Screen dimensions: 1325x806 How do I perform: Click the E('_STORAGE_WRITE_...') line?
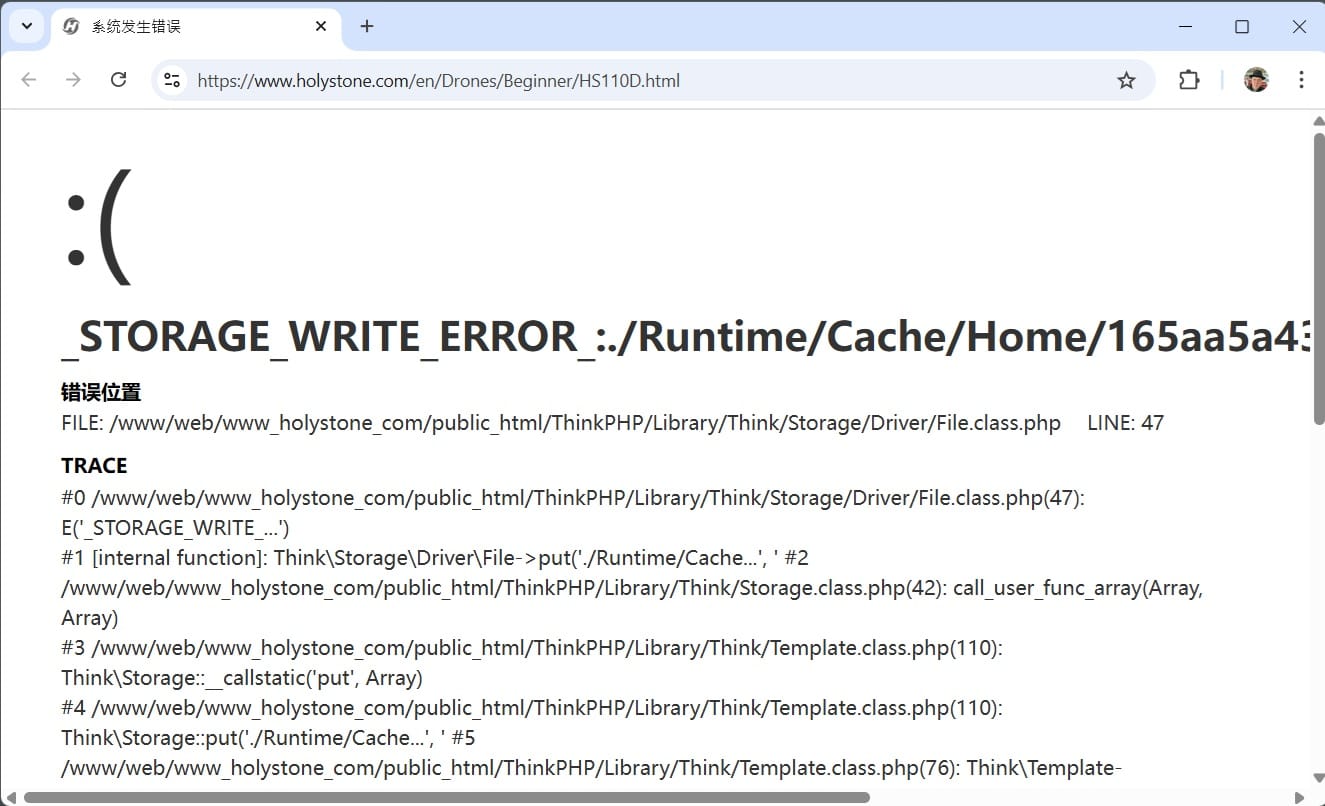click(x=175, y=528)
